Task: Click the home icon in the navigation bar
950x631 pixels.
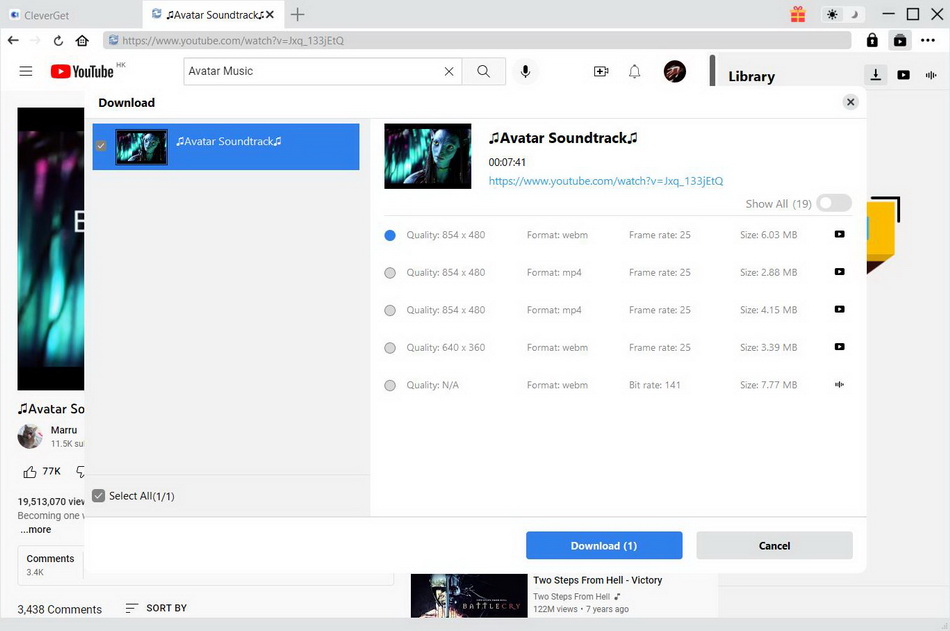Action: point(82,41)
